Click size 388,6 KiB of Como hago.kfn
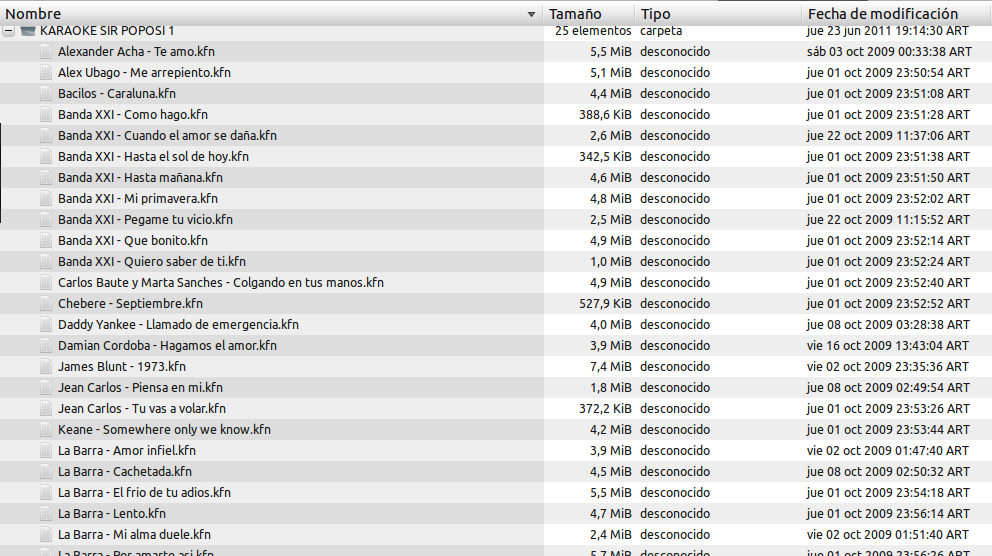 605,114
